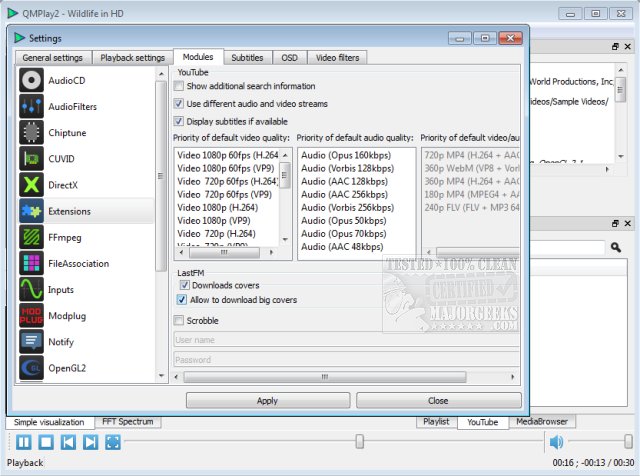The width and height of the screenshot is (640, 476).
Task: Click the search magnifier icon in YouTube panel
Action: pyautogui.click(x=616, y=247)
